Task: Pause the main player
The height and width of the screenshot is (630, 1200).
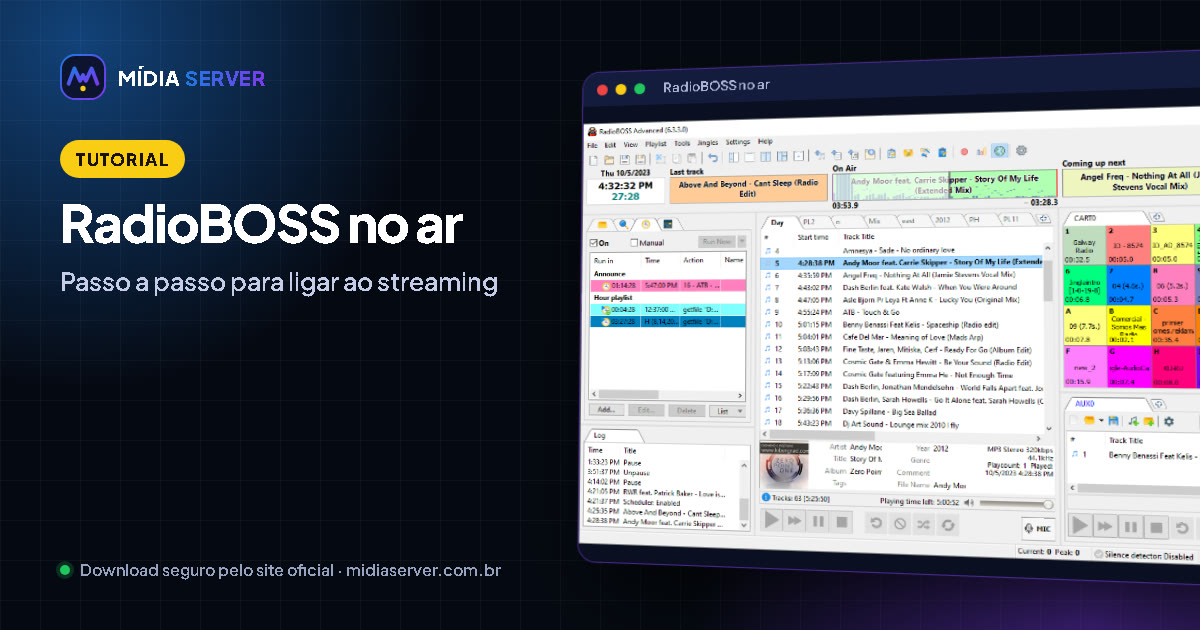Action: [x=818, y=521]
